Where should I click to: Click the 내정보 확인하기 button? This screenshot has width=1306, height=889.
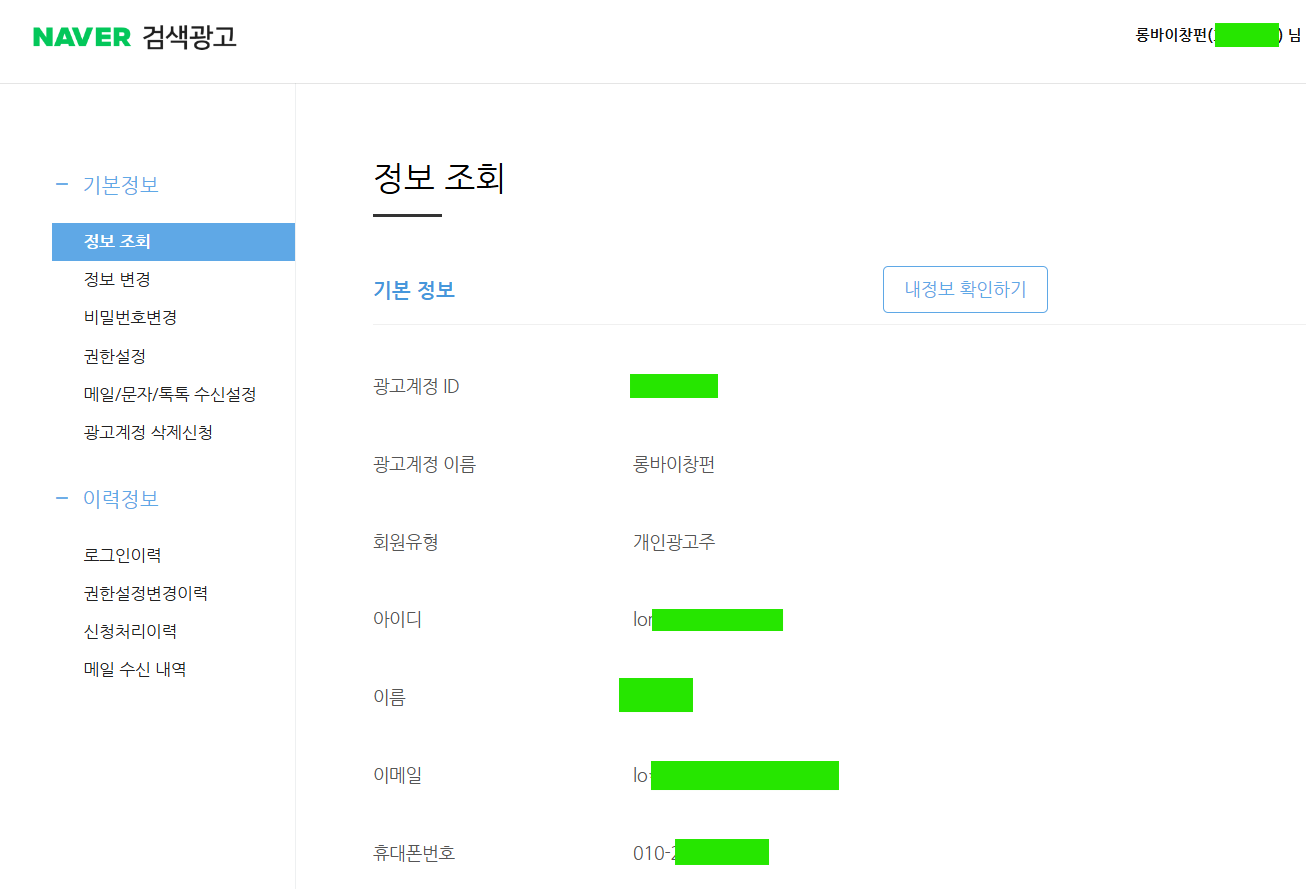click(965, 289)
